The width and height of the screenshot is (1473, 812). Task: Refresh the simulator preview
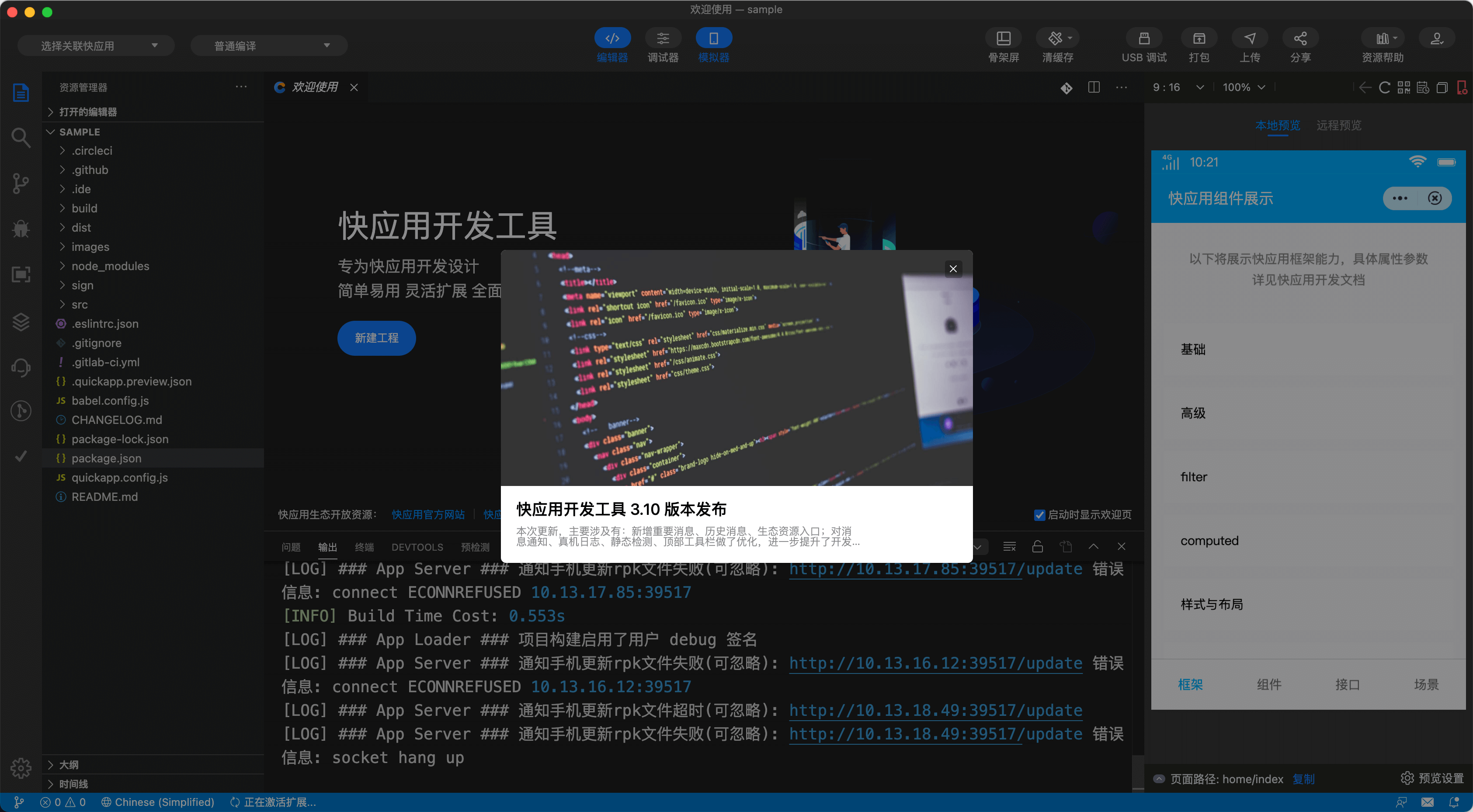[x=1384, y=87]
